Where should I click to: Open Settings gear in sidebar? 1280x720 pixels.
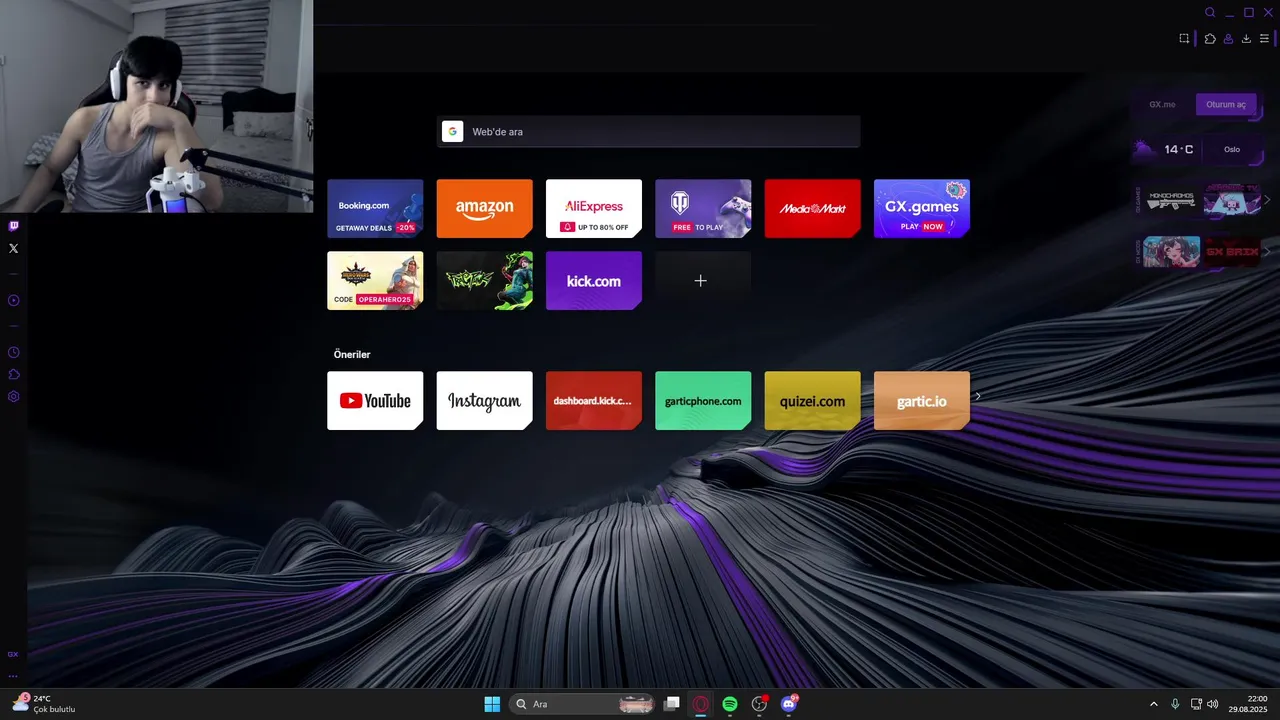click(x=13, y=396)
